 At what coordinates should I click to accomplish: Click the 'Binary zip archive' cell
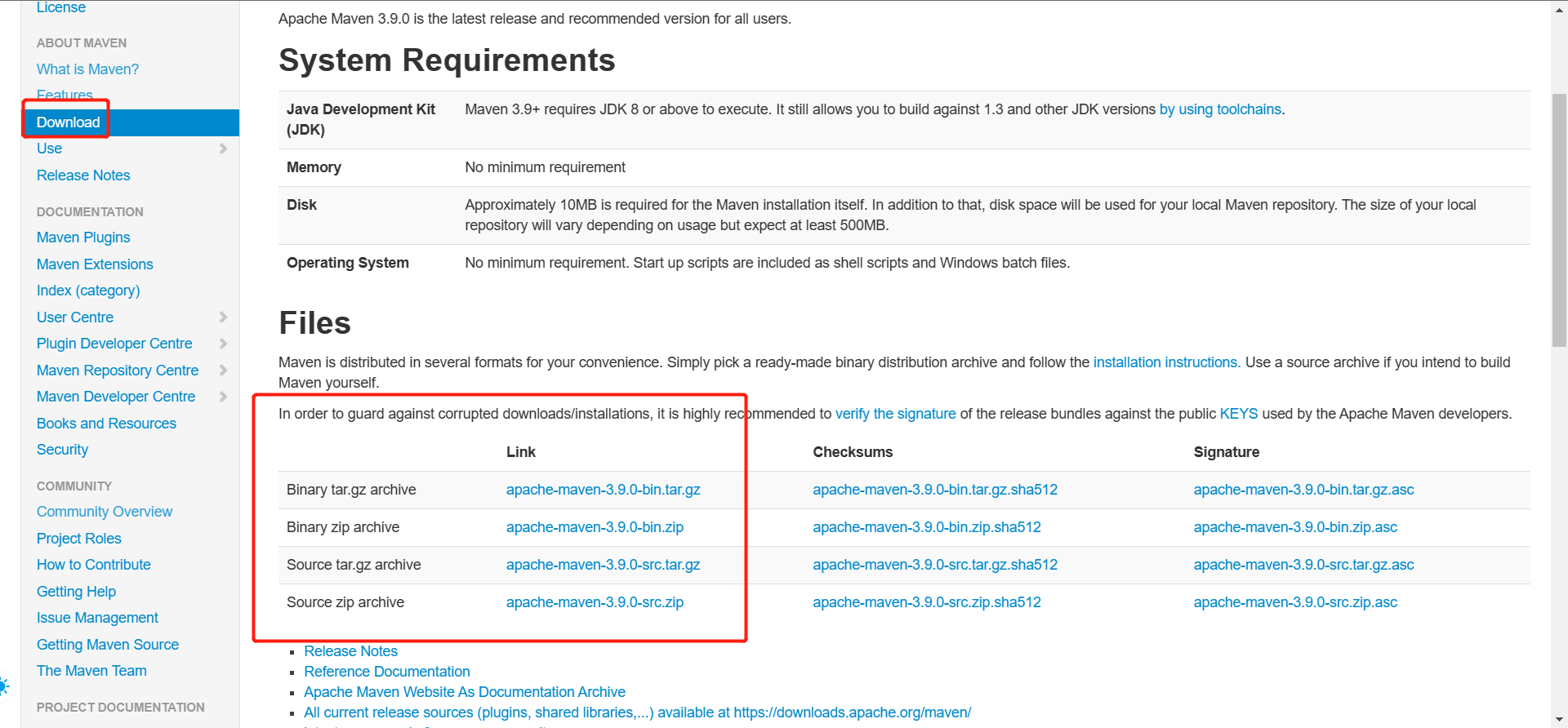pos(343,527)
